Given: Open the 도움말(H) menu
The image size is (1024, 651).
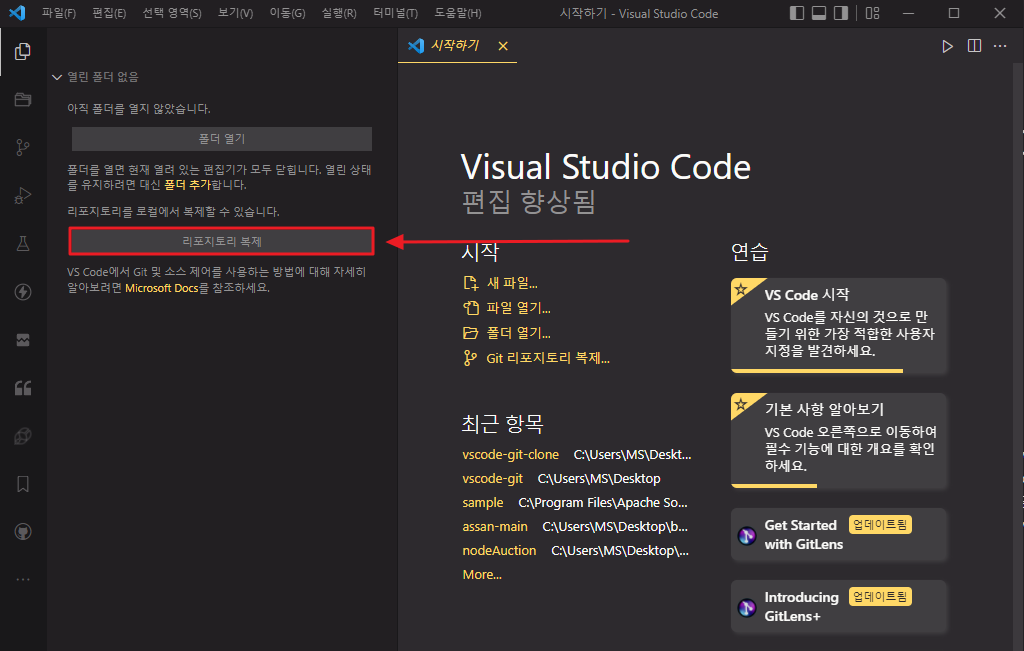Looking at the screenshot, I should 458,13.
